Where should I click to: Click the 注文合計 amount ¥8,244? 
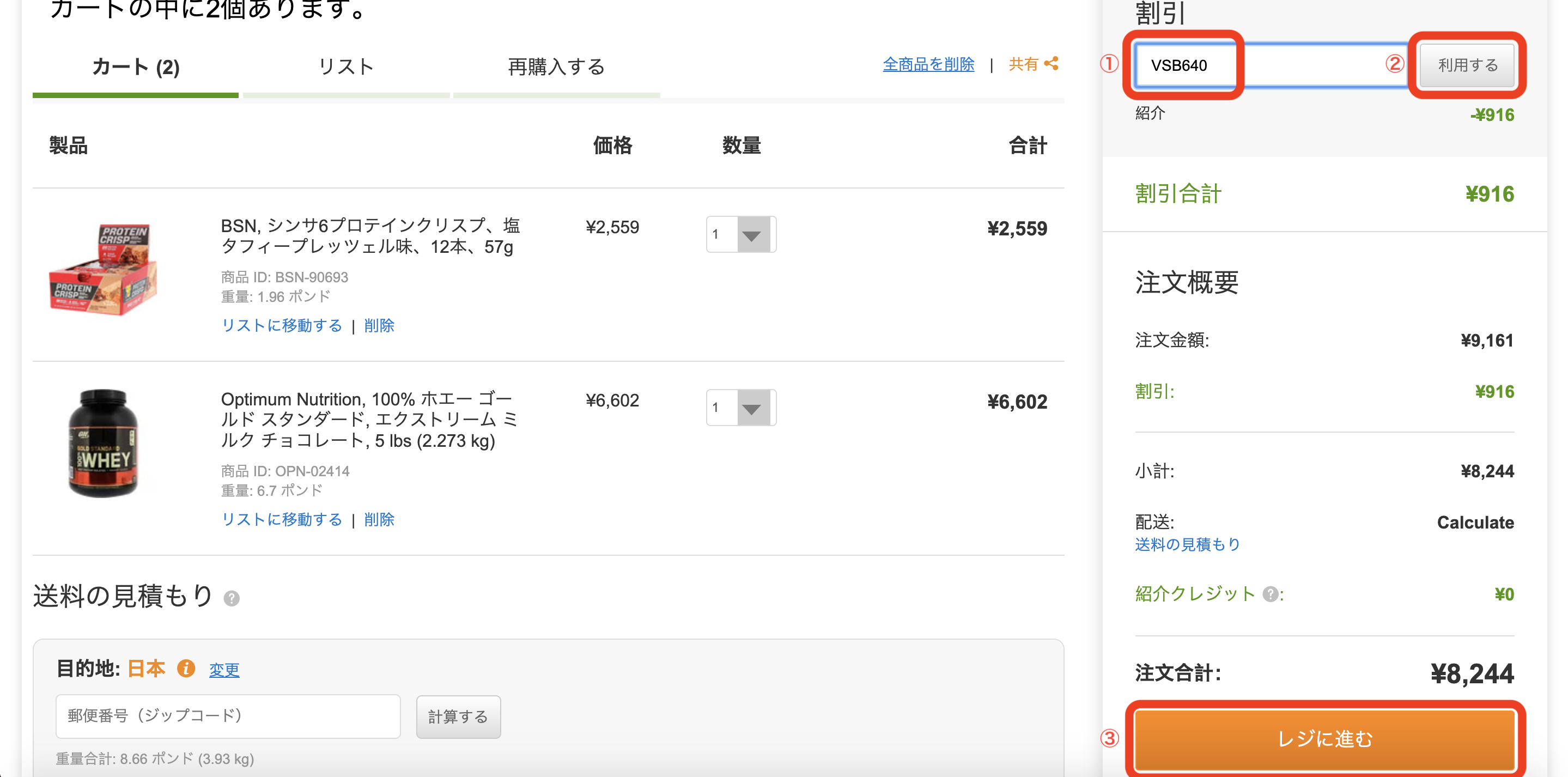1472,673
